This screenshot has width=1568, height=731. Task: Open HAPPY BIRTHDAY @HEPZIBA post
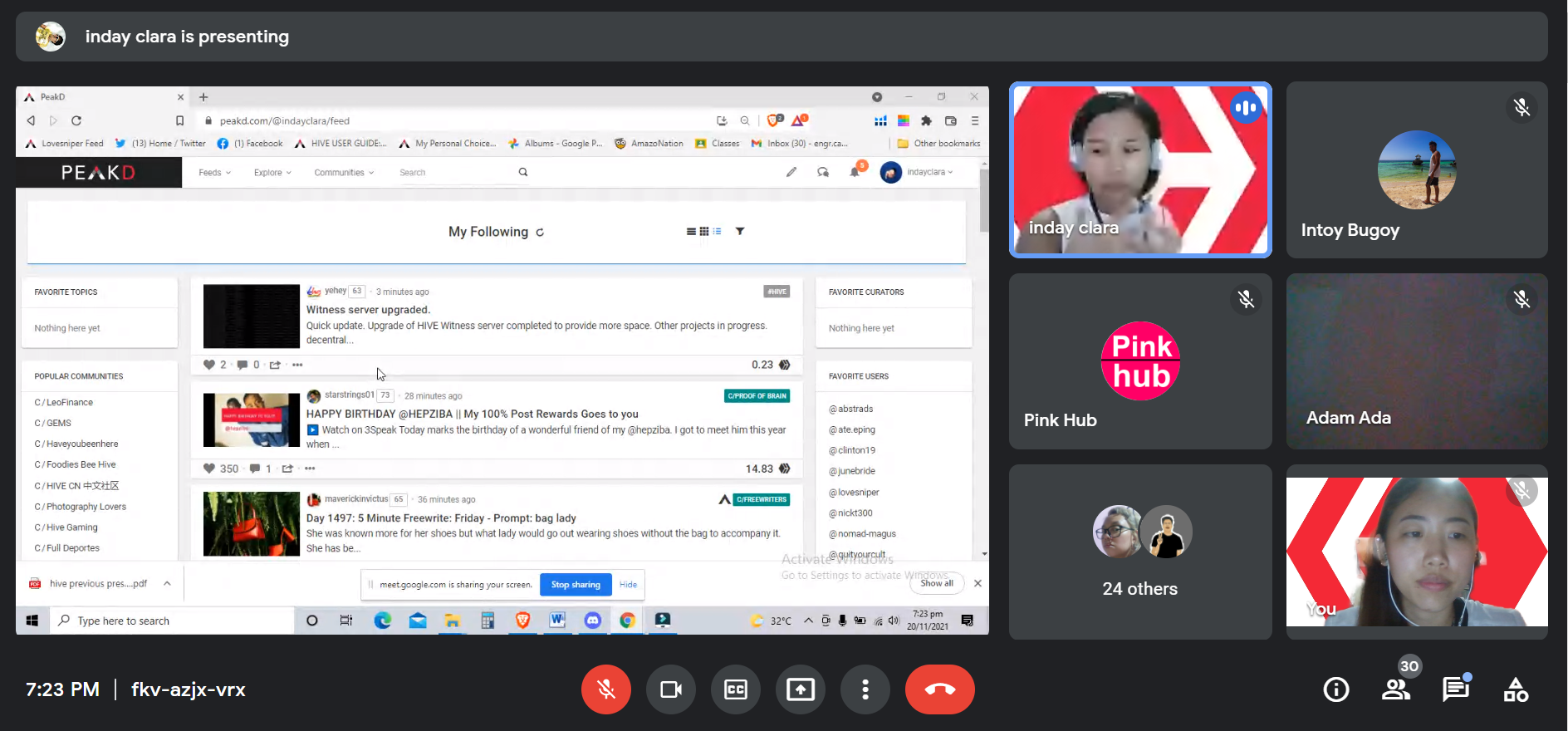coord(472,414)
